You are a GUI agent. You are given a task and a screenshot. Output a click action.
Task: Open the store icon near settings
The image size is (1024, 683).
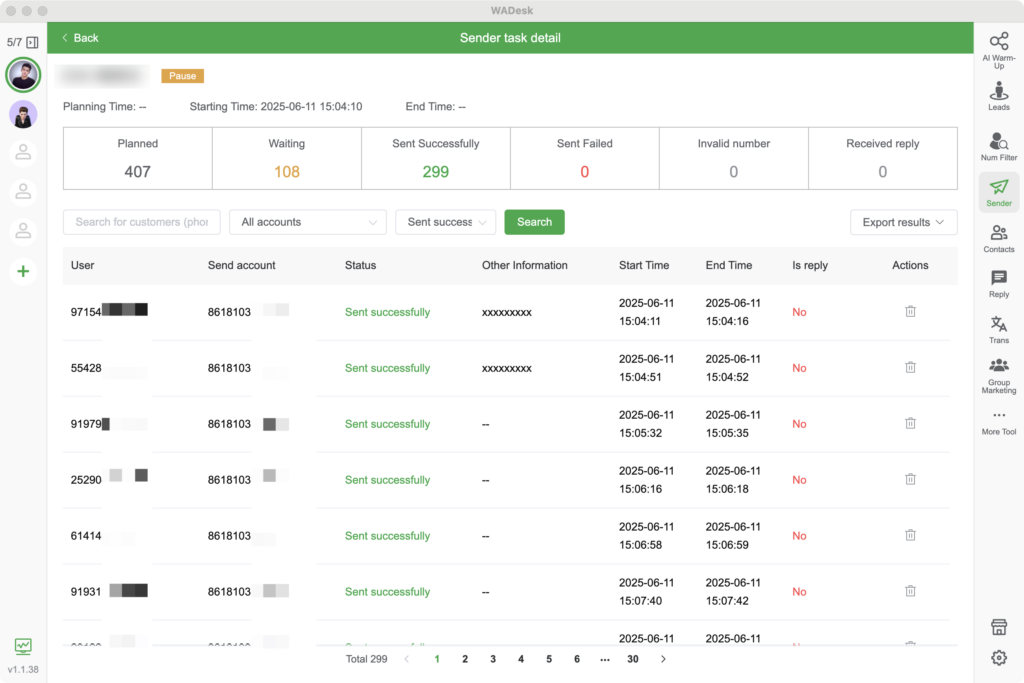point(999,627)
